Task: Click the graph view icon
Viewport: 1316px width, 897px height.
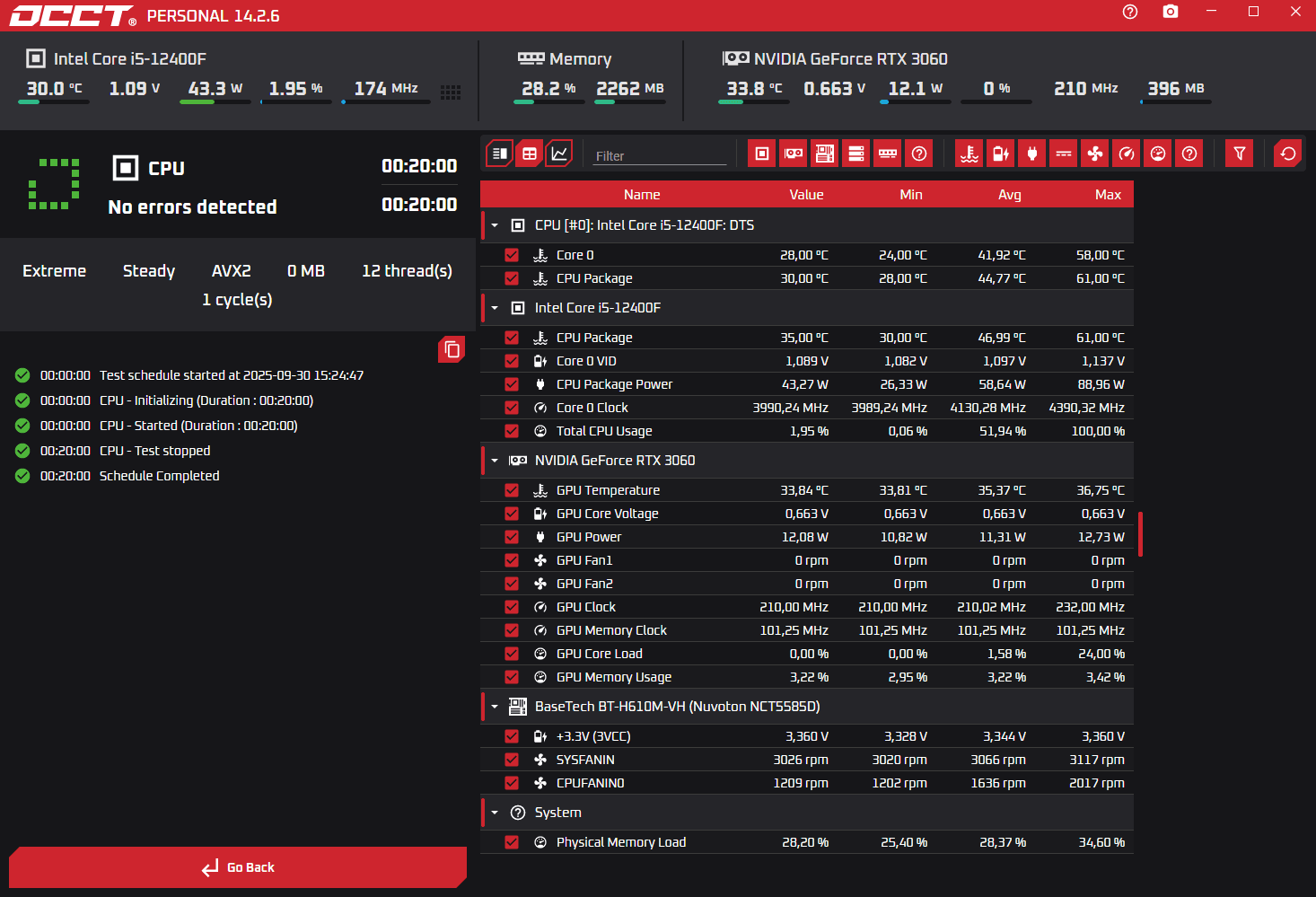Action: tap(559, 154)
